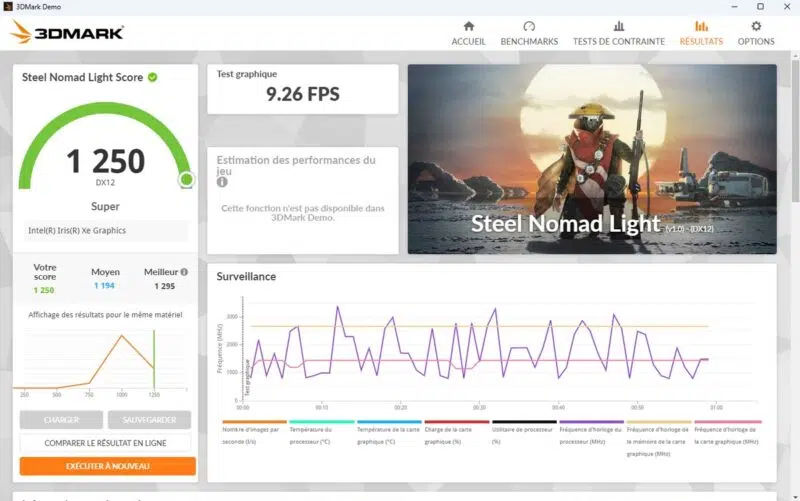
Task: Click the Charger button
Action: 61,420
